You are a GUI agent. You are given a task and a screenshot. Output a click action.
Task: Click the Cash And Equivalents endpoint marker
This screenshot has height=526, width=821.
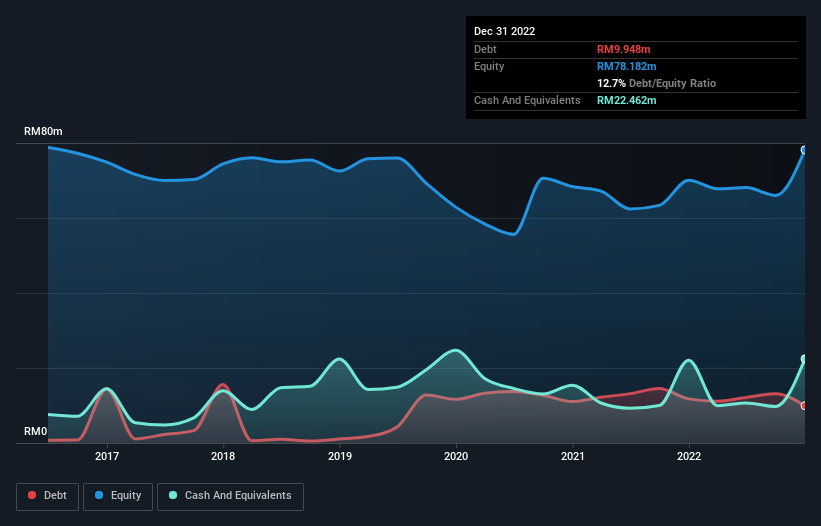804,359
